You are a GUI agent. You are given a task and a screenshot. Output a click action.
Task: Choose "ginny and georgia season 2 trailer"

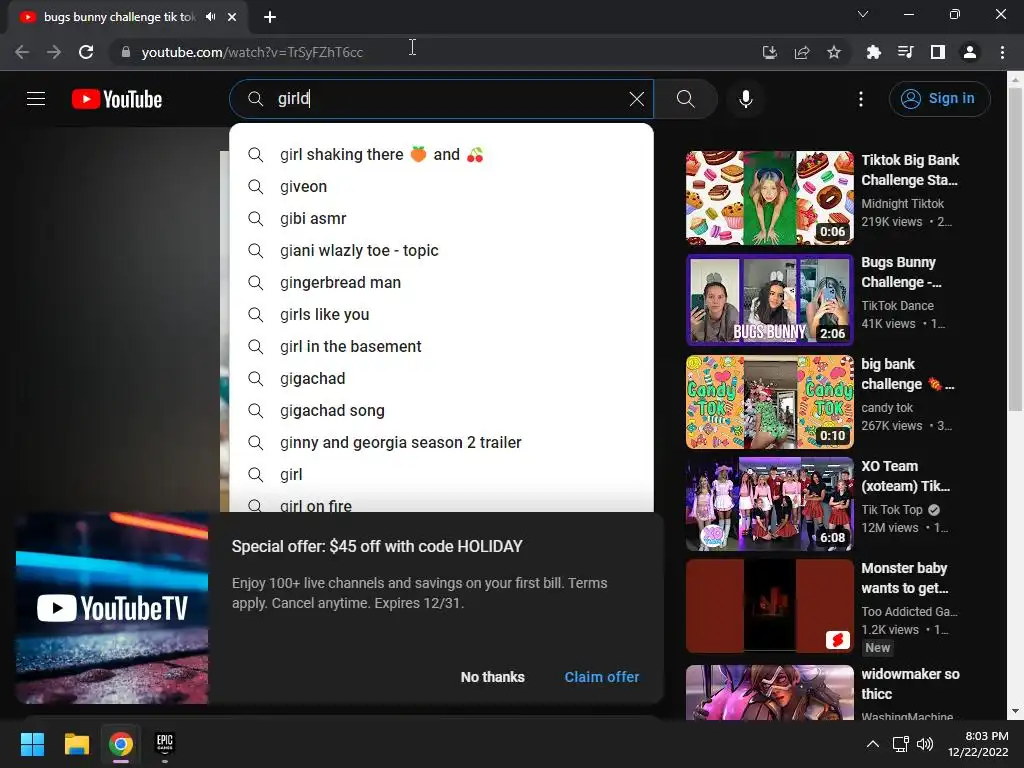point(441,443)
